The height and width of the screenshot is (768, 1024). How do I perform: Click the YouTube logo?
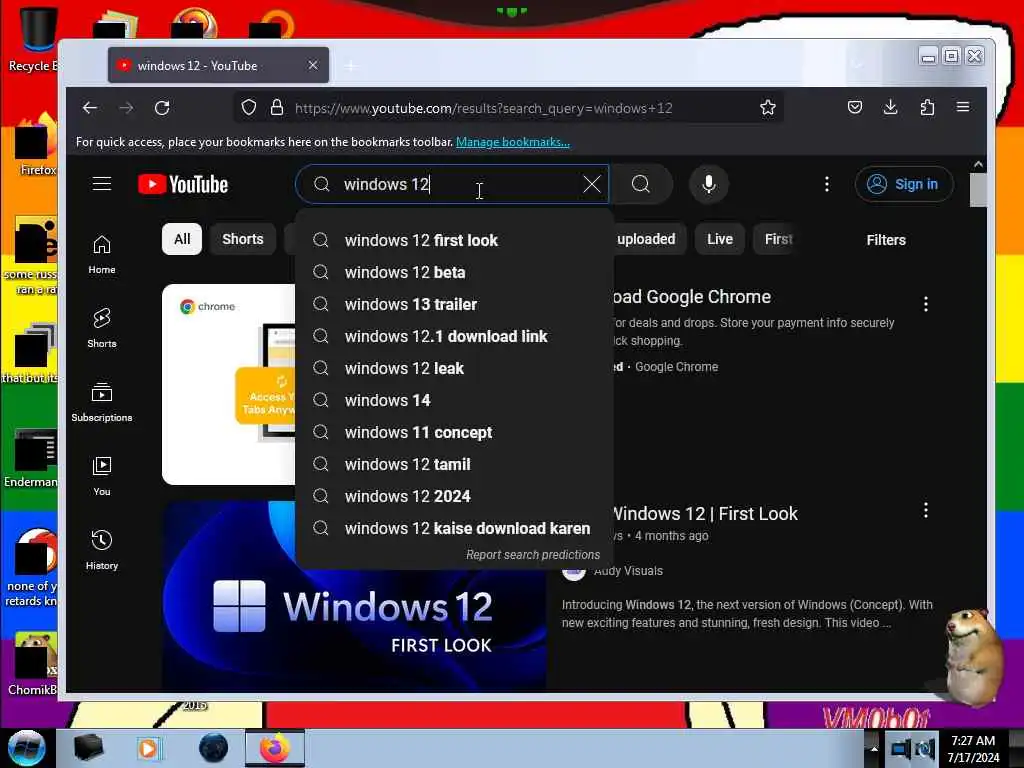click(x=184, y=184)
